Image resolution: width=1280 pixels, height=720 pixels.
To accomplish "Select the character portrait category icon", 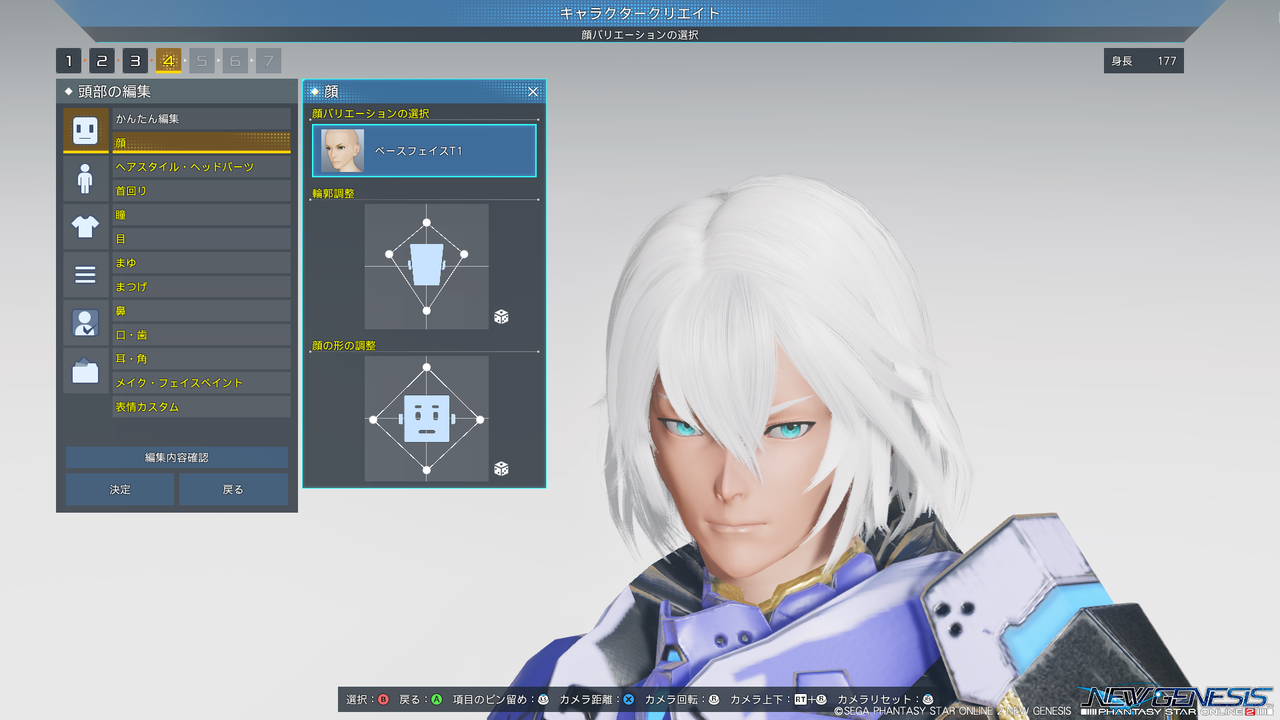I will tap(86, 323).
